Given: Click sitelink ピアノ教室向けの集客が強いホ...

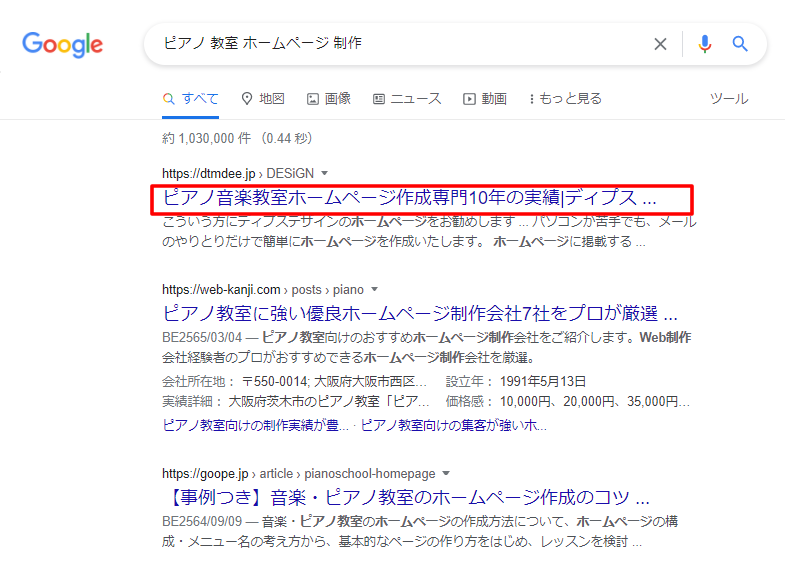Looking at the screenshot, I should (x=454, y=425).
